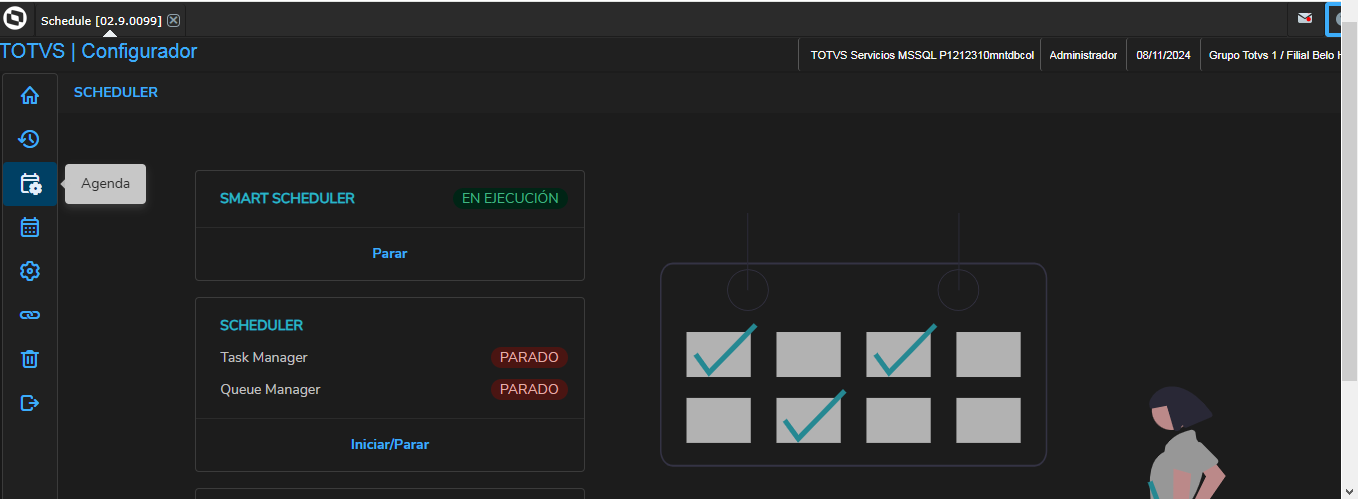Click the Queue Manager label
This screenshot has height=499, width=1358.
[x=270, y=389]
